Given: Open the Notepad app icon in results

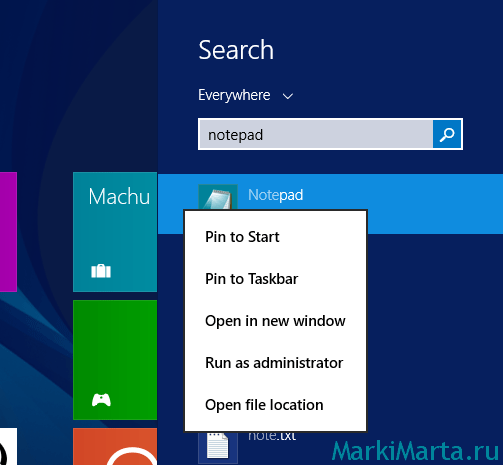Looking at the screenshot, I should point(218,197).
